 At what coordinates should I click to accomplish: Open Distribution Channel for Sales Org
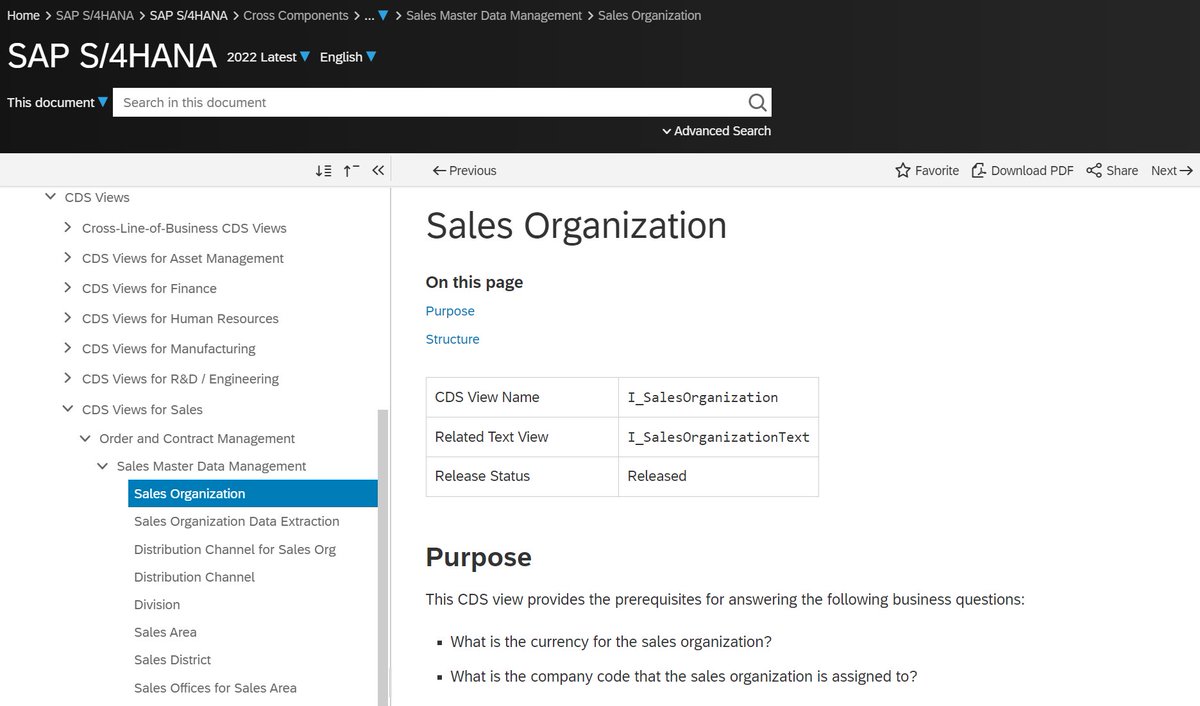pyautogui.click(x=235, y=549)
